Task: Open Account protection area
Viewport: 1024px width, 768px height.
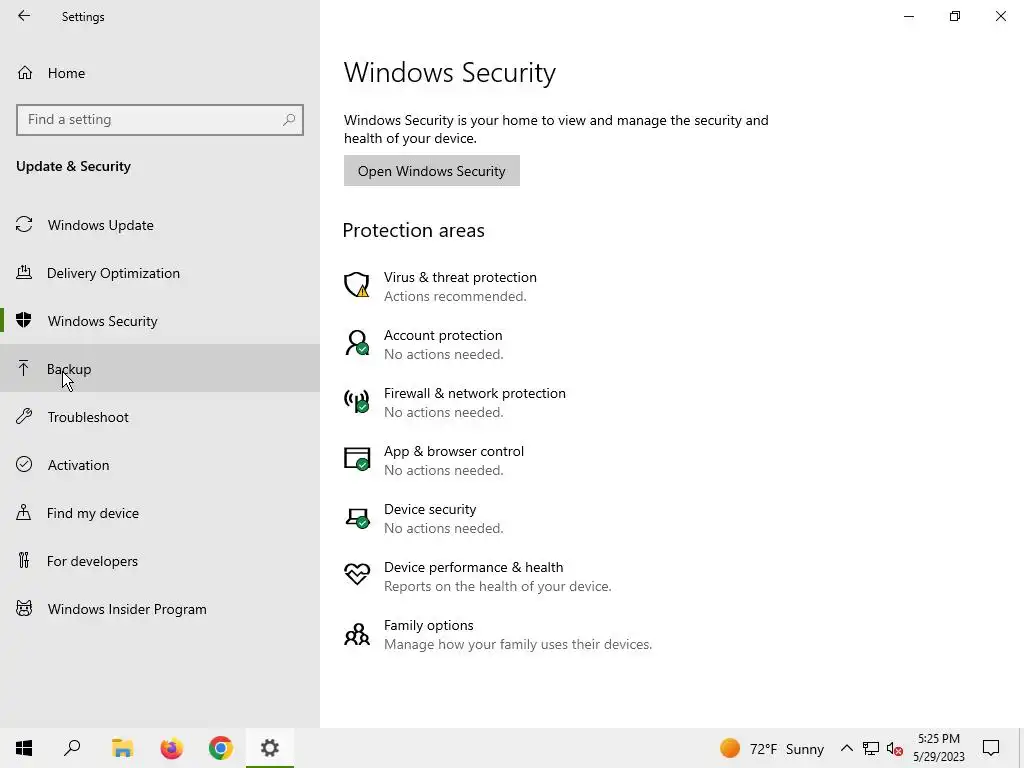Action: [443, 335]
